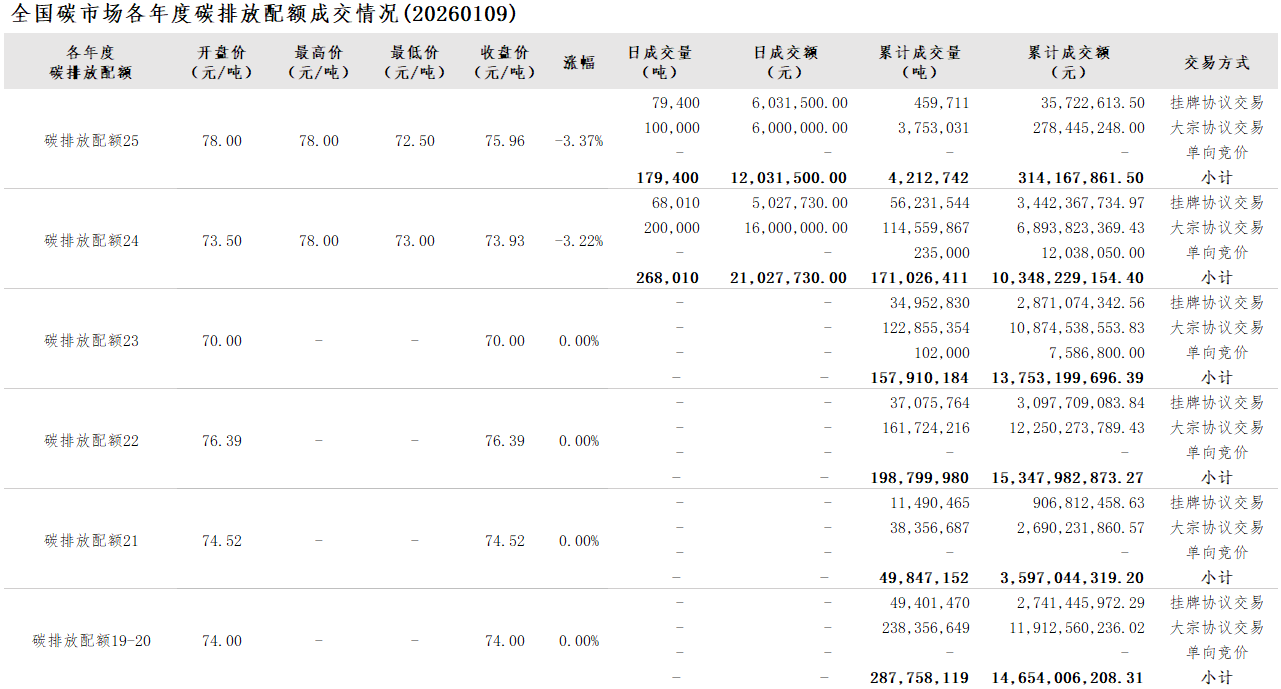1281x689 pixels.
Task: Select the -3.22% change cell
Action: coord(579,241)
